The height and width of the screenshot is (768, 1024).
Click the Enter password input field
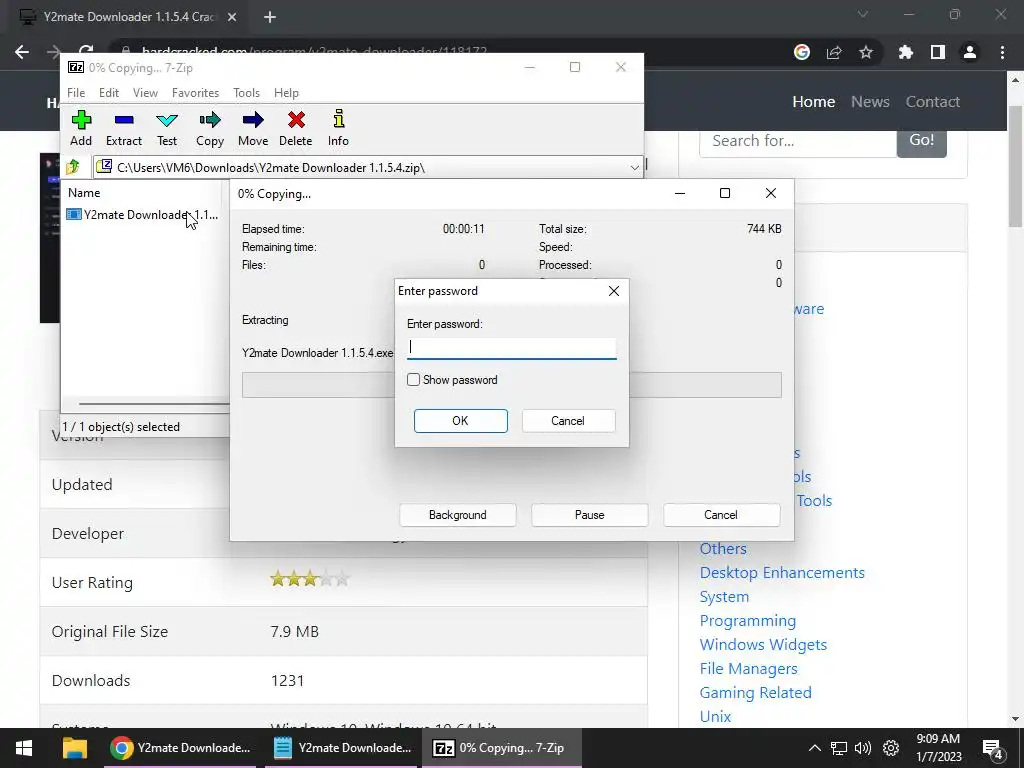click(x=511, y=347)
